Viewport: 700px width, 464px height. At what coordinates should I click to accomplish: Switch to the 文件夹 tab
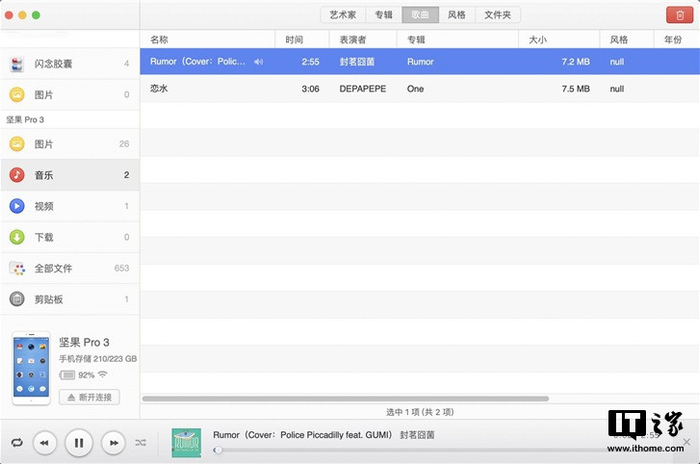pos(497,15)
